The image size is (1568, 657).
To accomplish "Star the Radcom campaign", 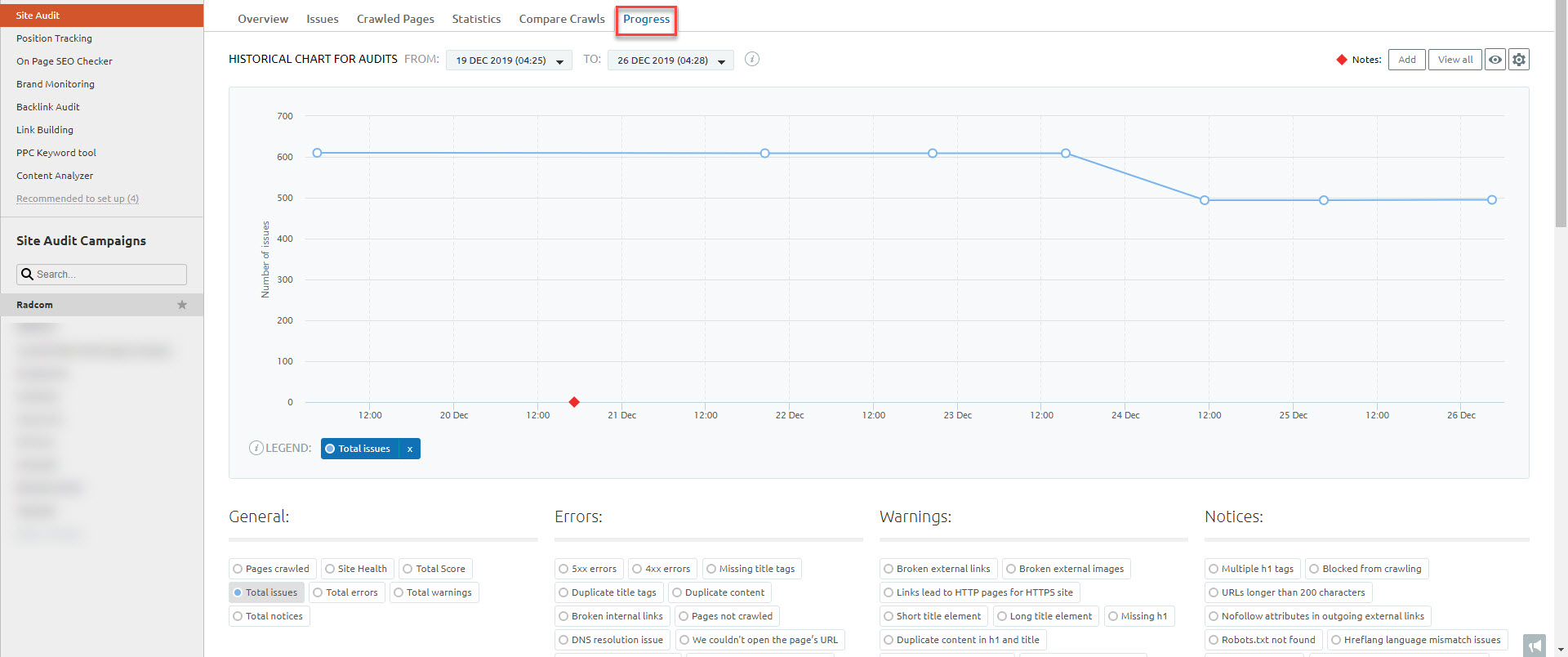I will point(182,305).
